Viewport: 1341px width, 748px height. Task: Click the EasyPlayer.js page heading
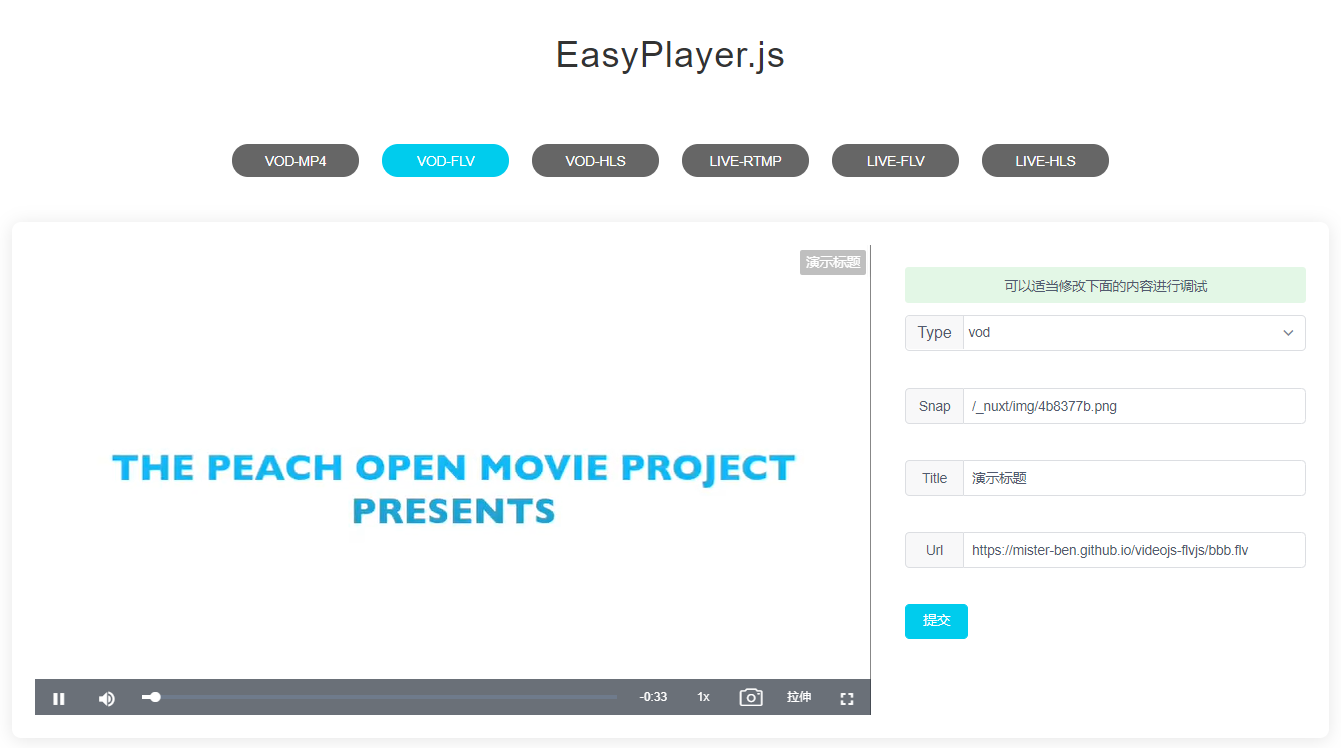tap(670, 55)
